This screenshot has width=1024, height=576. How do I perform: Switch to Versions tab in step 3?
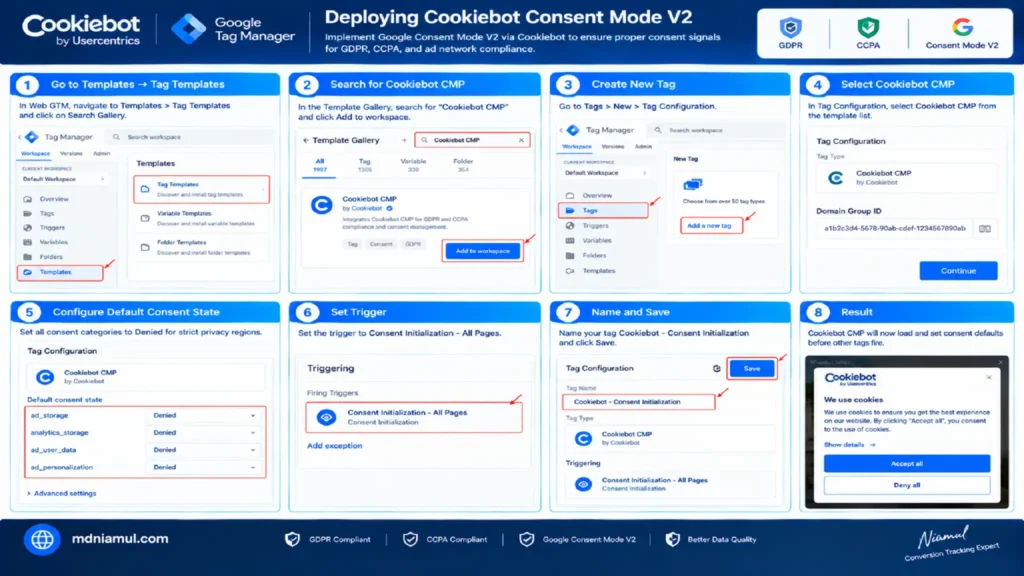613,147
